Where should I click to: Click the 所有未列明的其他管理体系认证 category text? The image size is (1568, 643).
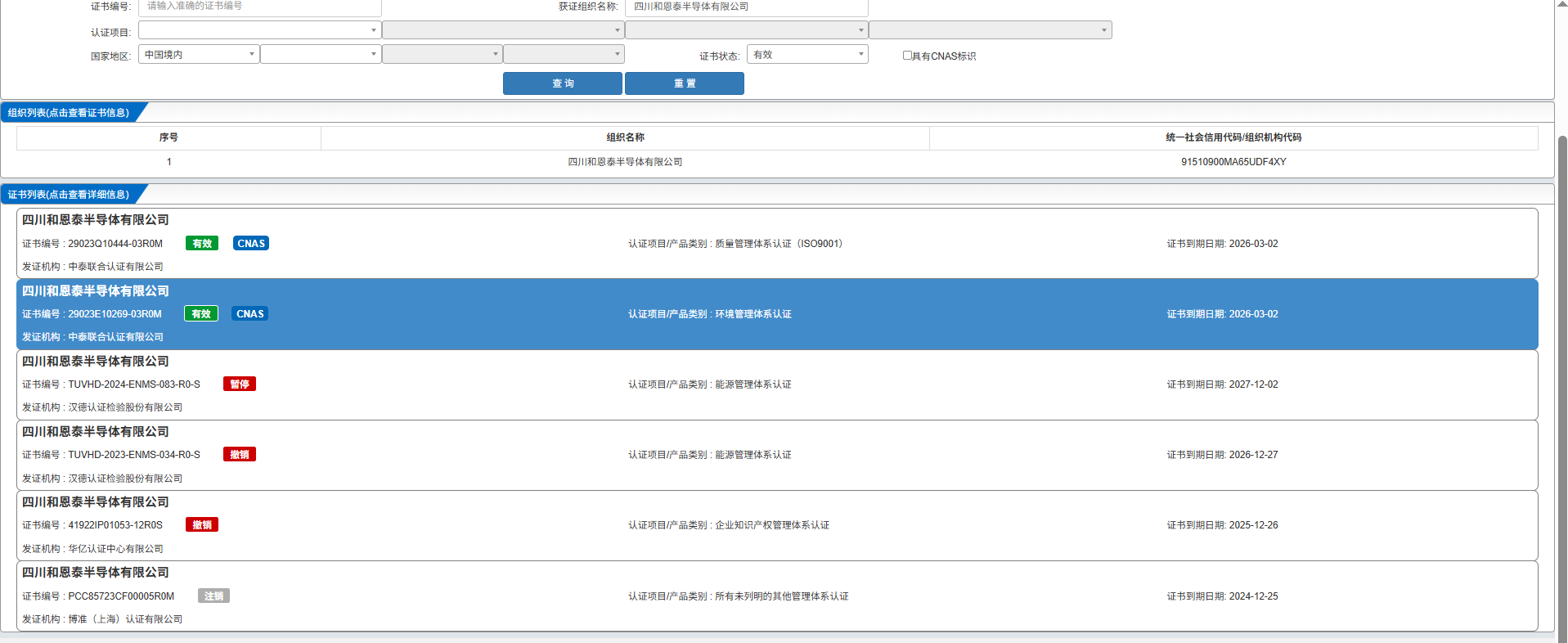tap(782, 596)
